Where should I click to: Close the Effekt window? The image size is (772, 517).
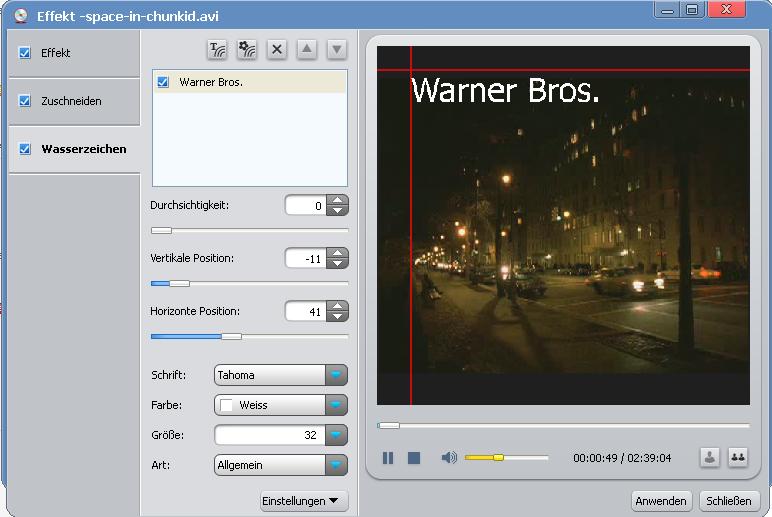point(727,10)
